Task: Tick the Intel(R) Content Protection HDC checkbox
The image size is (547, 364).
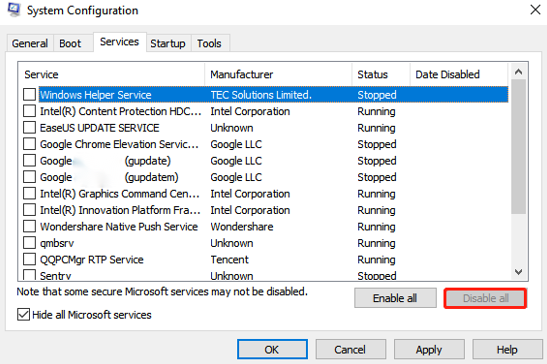Action: pyautogui.click(x=29, y=111)
